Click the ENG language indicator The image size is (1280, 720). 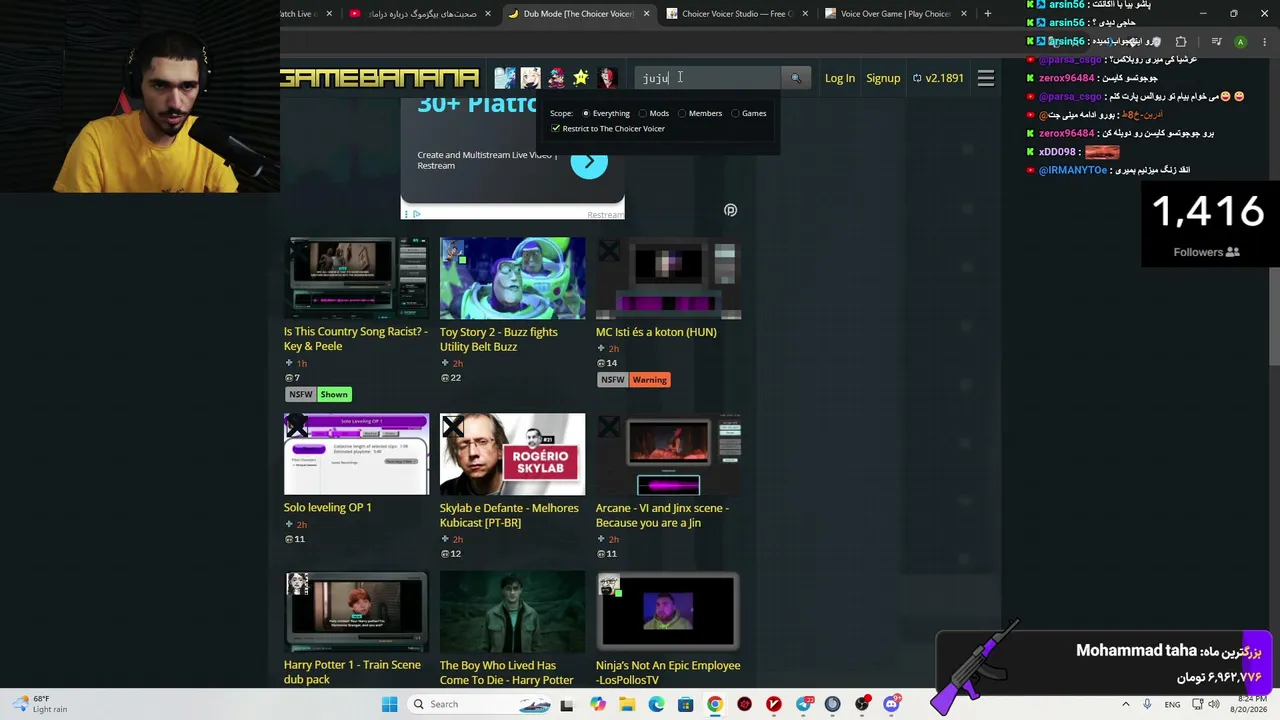[x=1172, y=704]
